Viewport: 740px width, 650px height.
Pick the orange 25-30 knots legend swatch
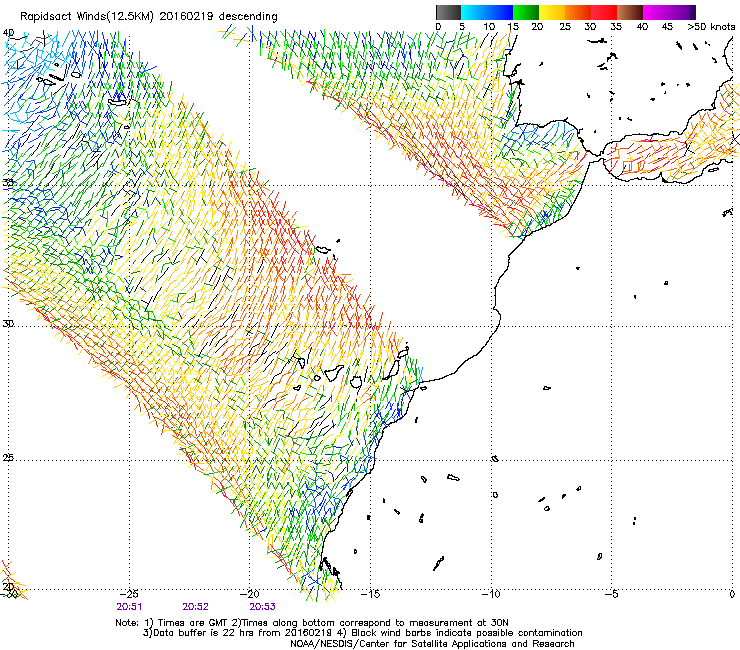[578, 12]
